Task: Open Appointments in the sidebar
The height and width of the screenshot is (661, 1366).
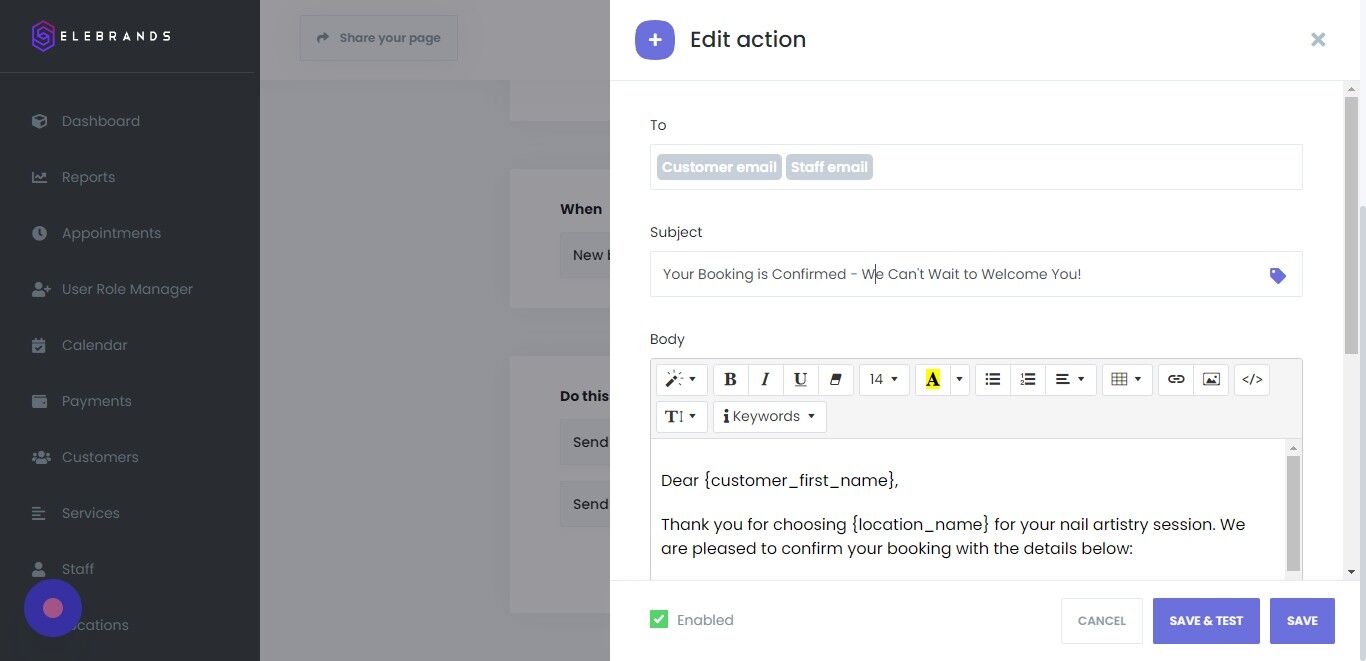Action: click(x=111, y=233)
